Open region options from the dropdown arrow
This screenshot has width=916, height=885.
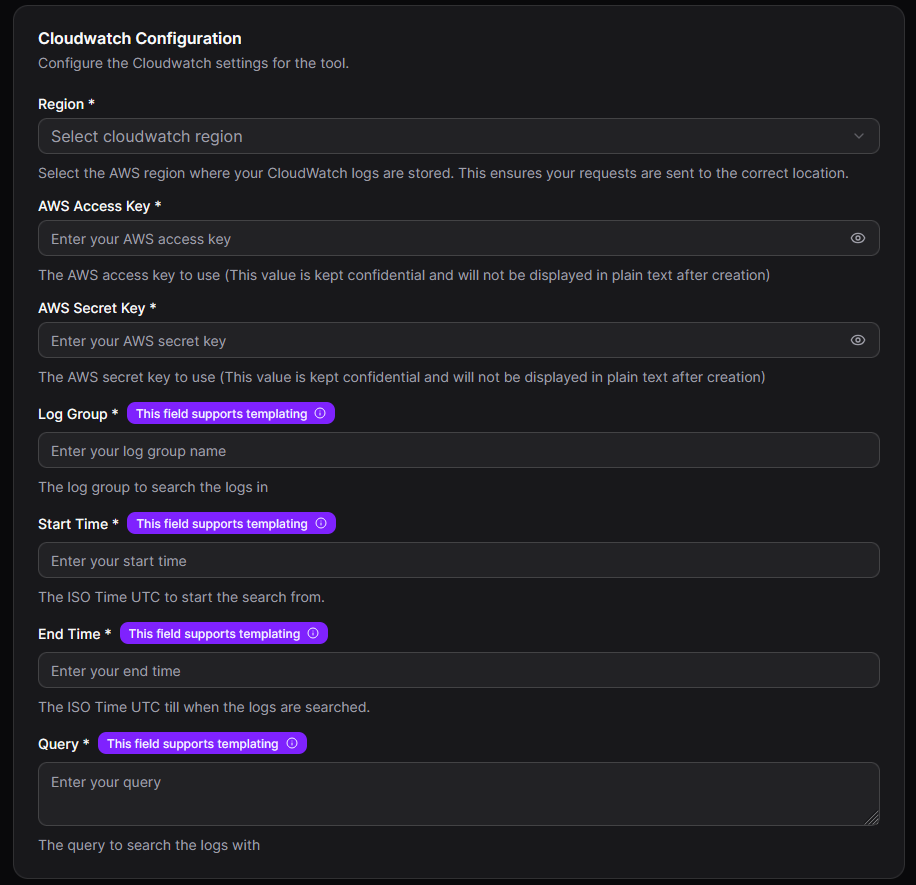858,136
